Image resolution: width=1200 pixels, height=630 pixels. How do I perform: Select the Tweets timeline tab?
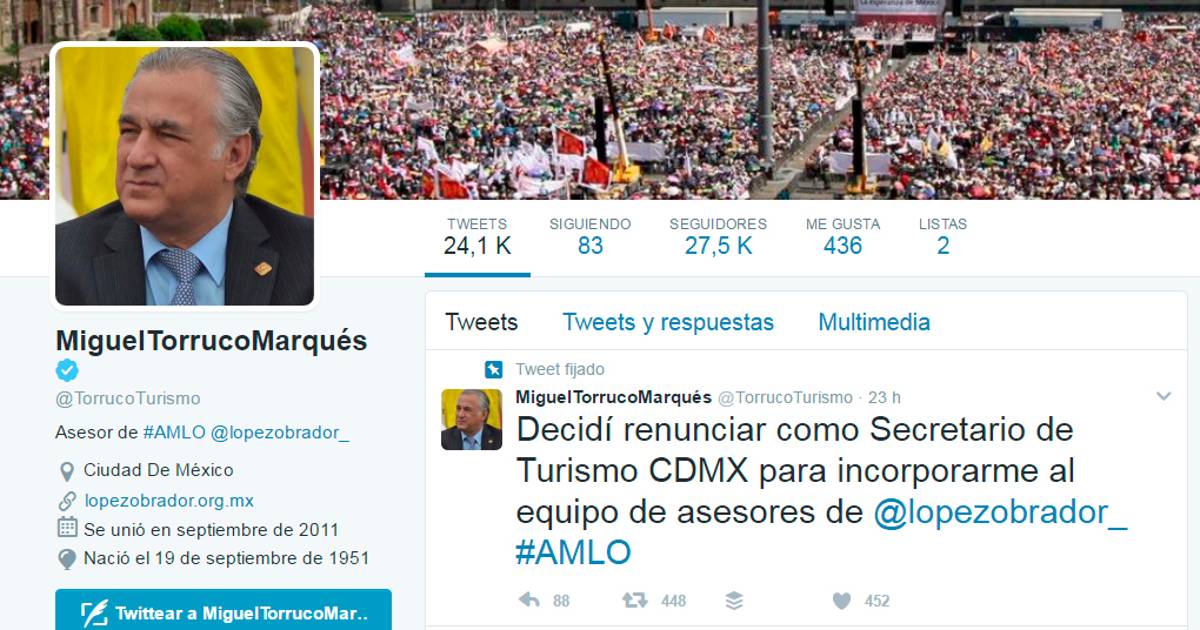tap(481, 322)
